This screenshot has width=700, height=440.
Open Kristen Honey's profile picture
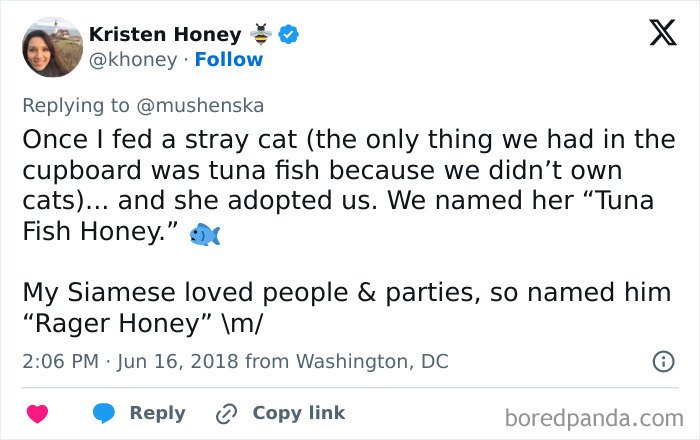coord(50,47)
